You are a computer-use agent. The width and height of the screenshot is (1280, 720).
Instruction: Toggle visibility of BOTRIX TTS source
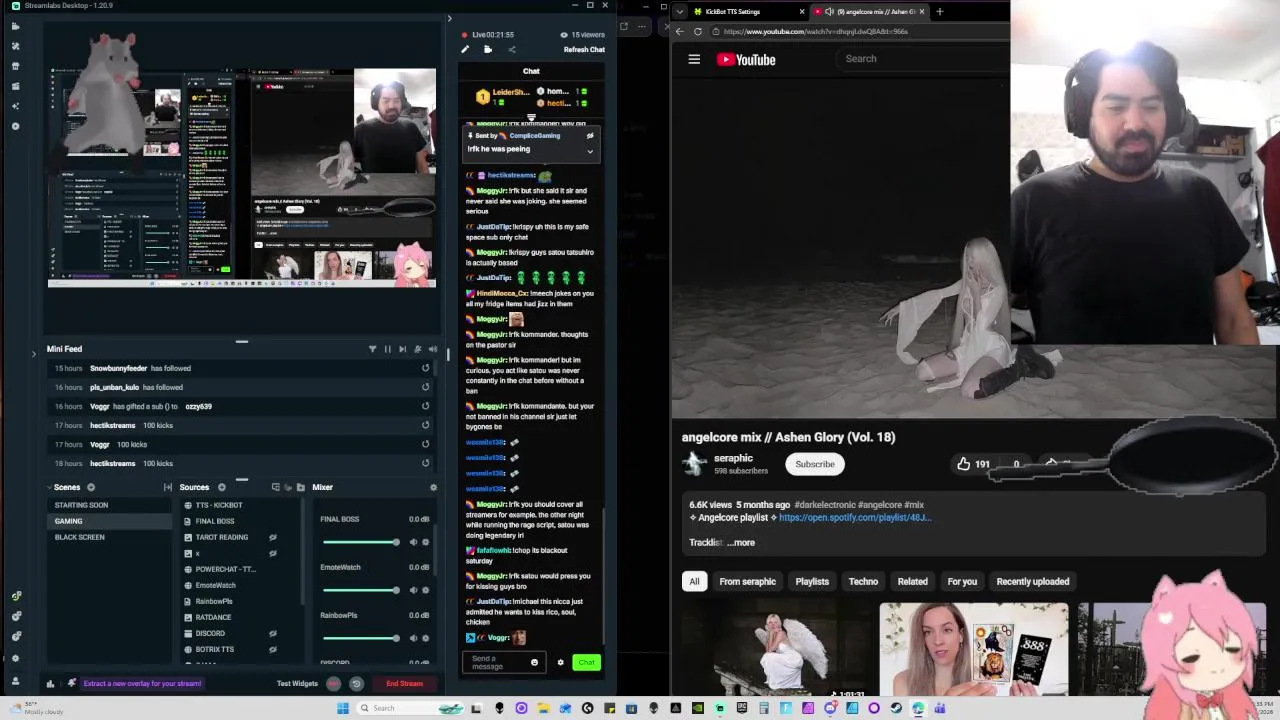coord(272,649)
